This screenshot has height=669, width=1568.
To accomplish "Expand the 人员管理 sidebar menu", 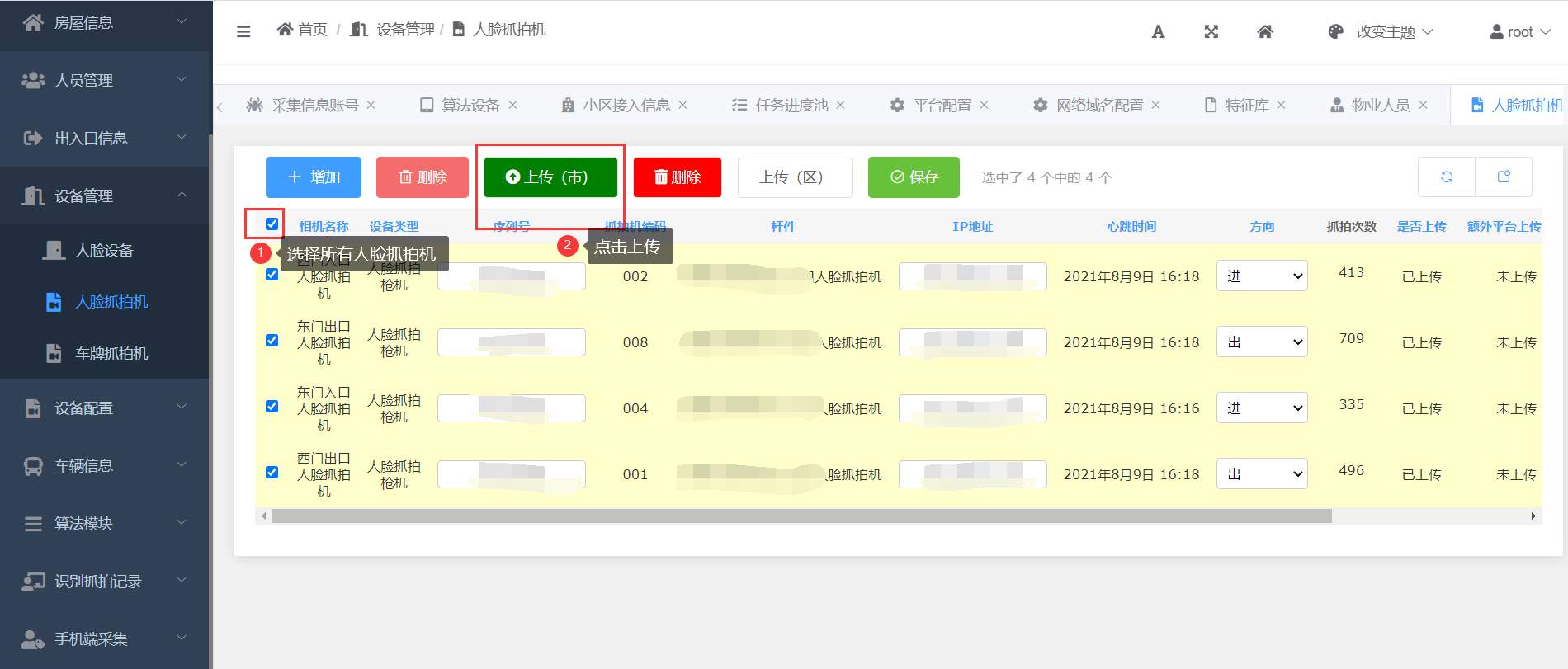I will click(x=105, y=80).
